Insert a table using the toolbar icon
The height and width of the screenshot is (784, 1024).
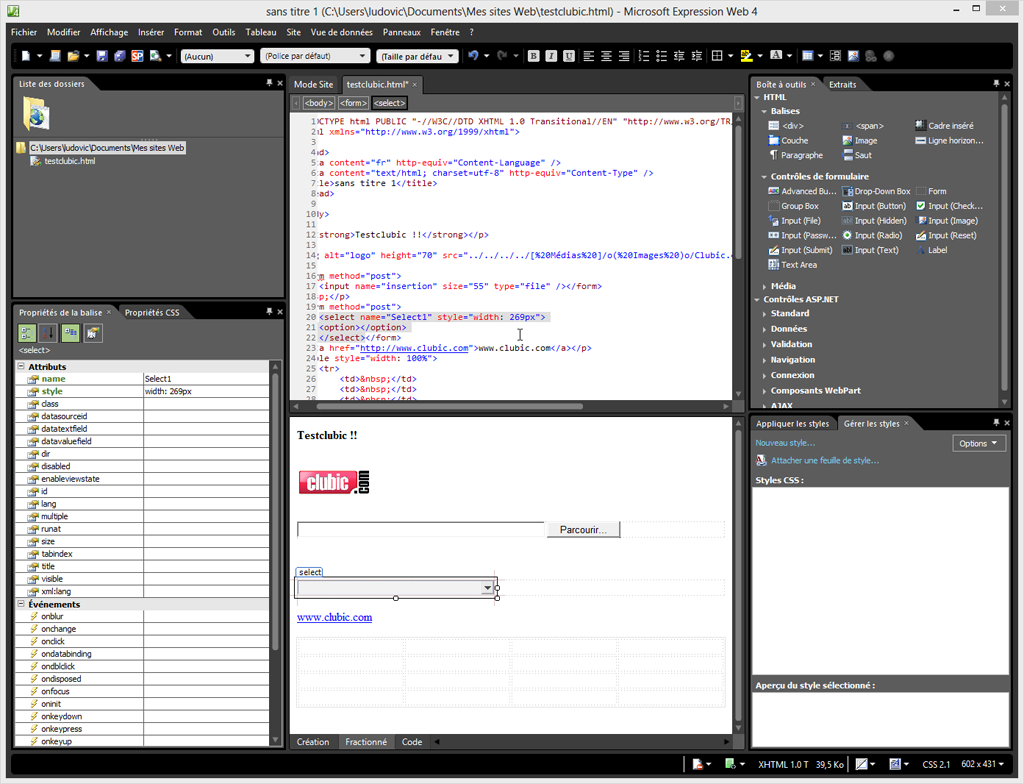(x=808, y=56)
